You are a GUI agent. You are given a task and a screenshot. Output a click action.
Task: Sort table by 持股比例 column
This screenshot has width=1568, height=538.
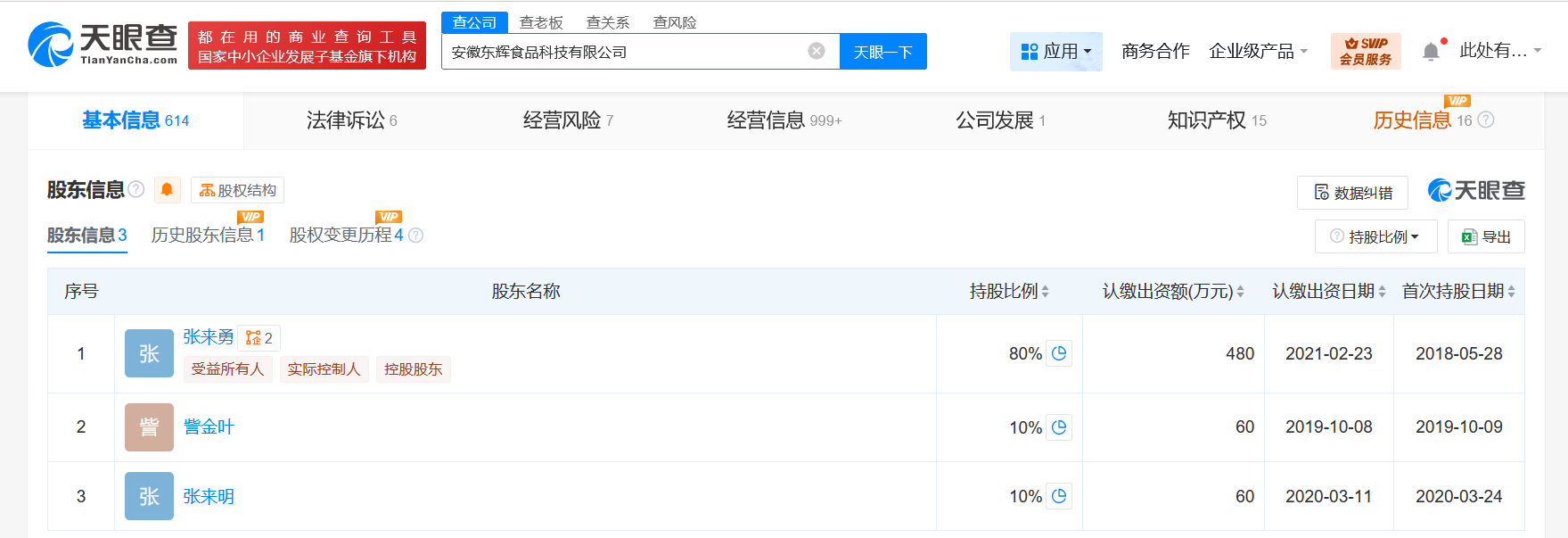pyautogui.click(x=1045, y=292)
